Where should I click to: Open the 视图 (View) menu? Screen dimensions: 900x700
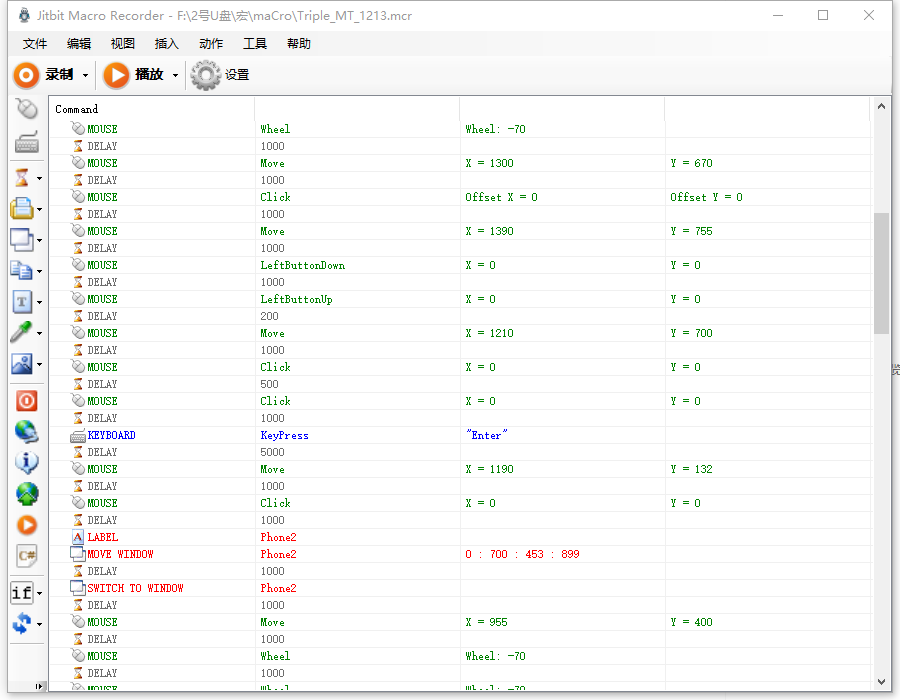coord(122,44)
